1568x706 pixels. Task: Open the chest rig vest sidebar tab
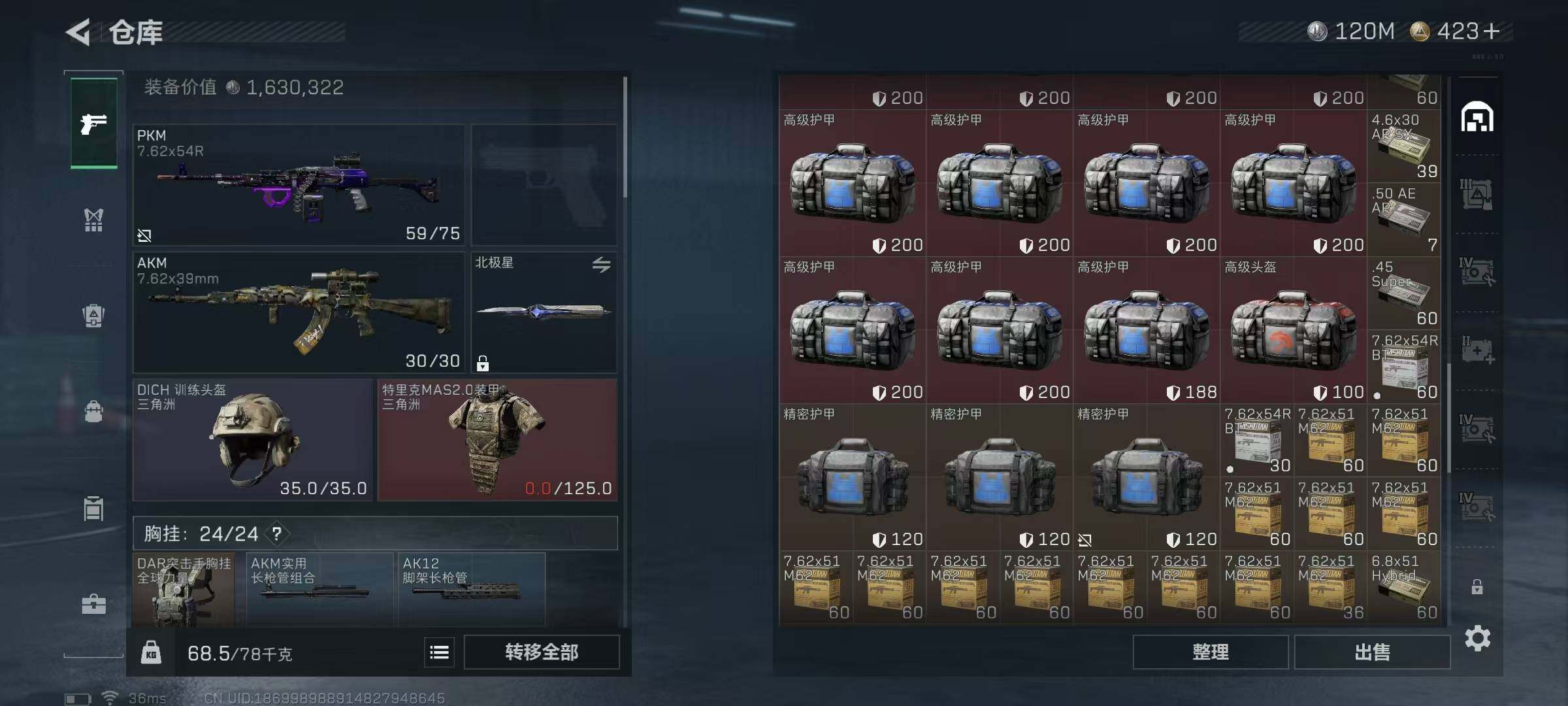pos(93,220)
